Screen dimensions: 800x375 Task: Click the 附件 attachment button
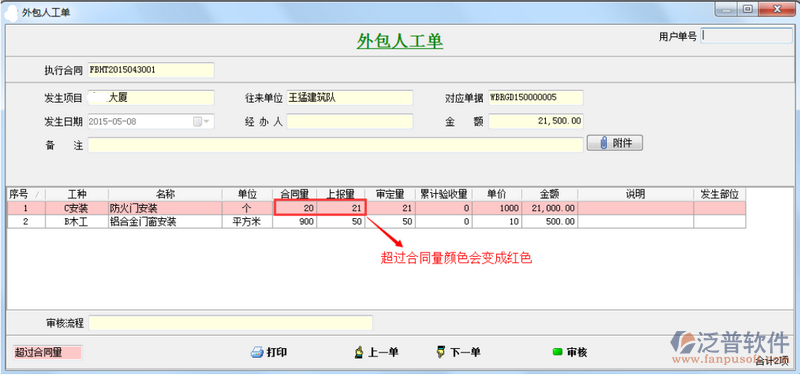coord(615,143)
